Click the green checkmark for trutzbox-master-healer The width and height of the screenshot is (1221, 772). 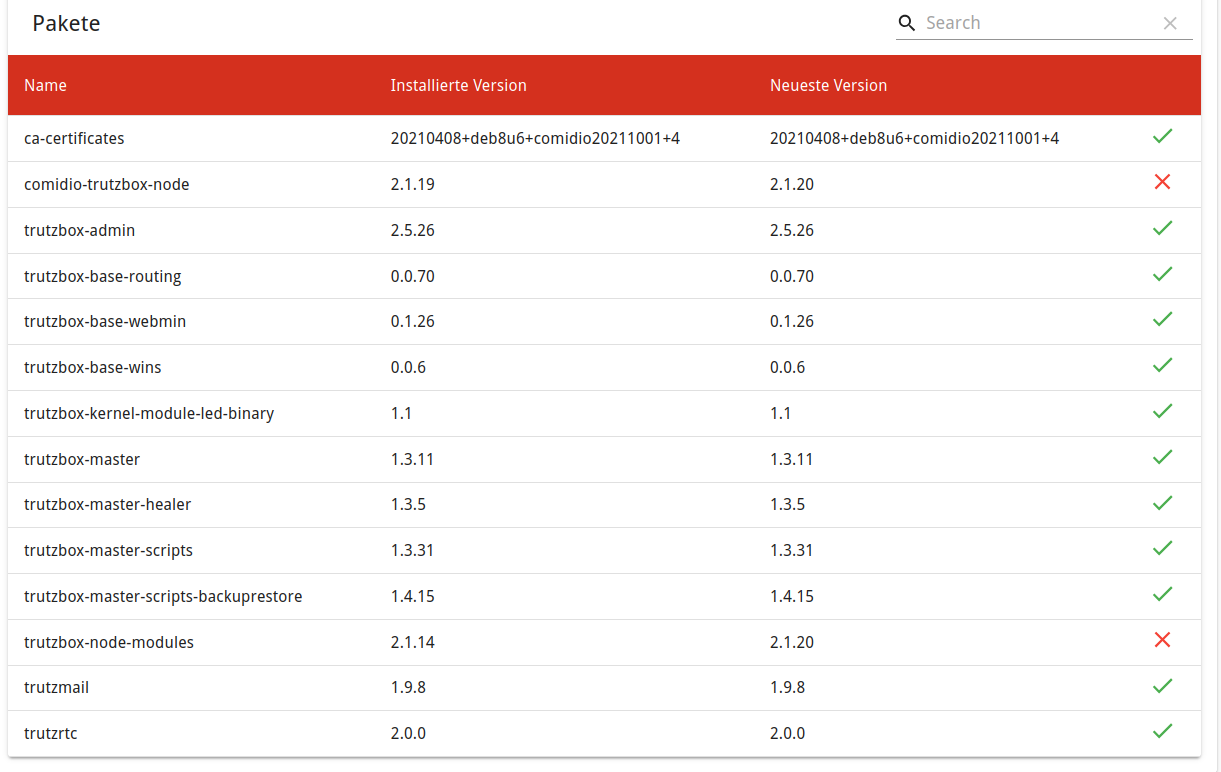[1162, 503]
